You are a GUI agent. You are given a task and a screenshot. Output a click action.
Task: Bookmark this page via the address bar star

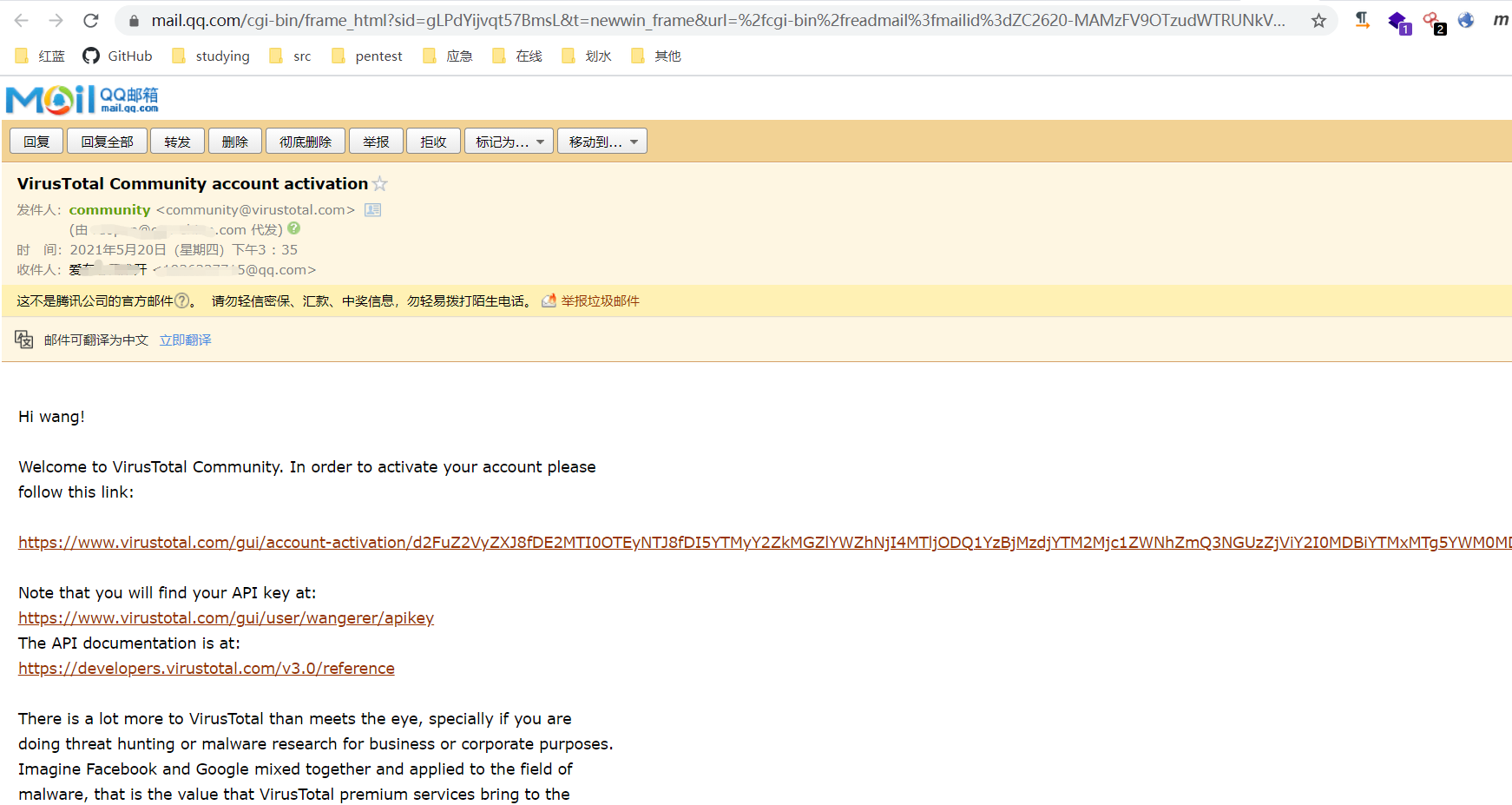(x=1319, y=19)
